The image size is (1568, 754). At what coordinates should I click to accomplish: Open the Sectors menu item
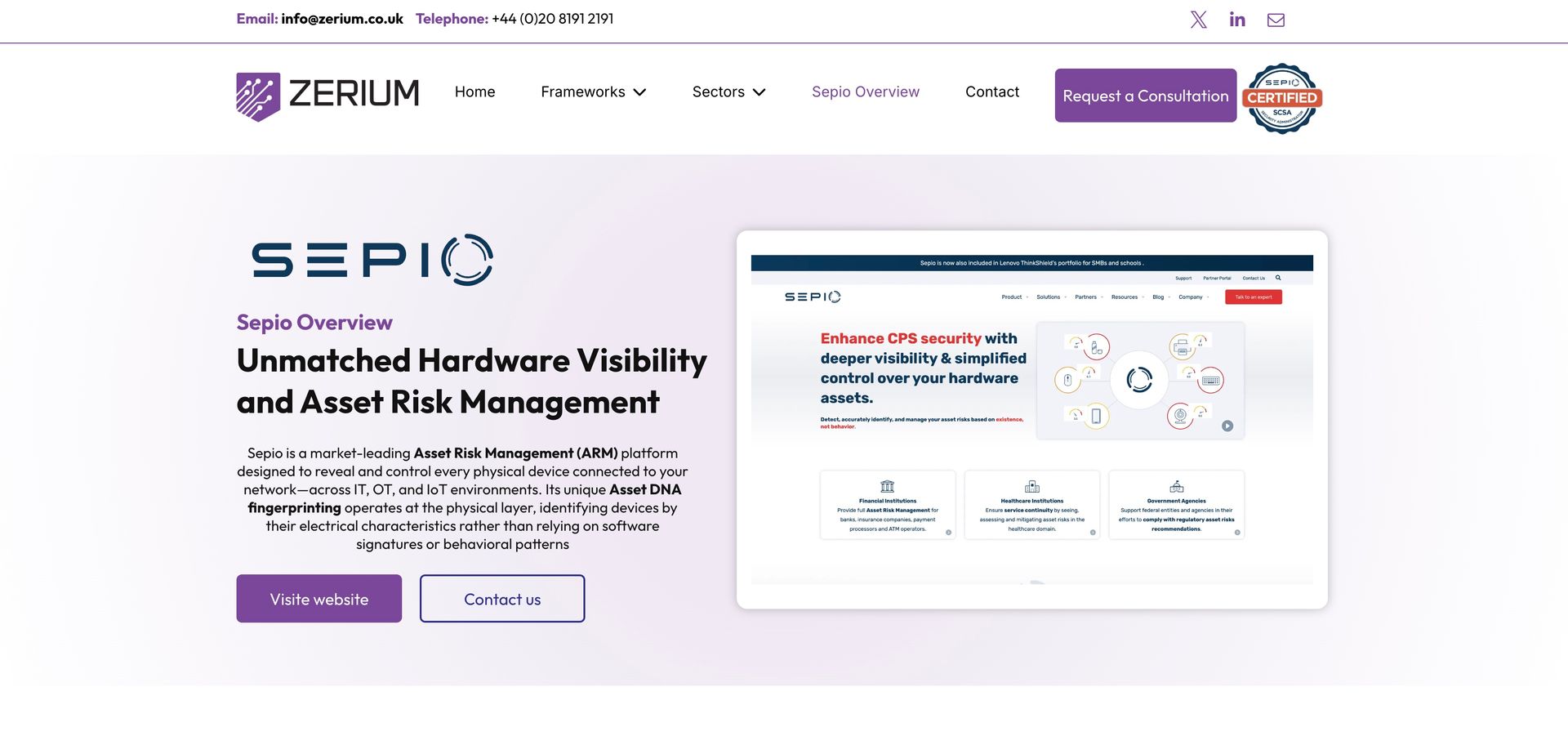[719, 92]
